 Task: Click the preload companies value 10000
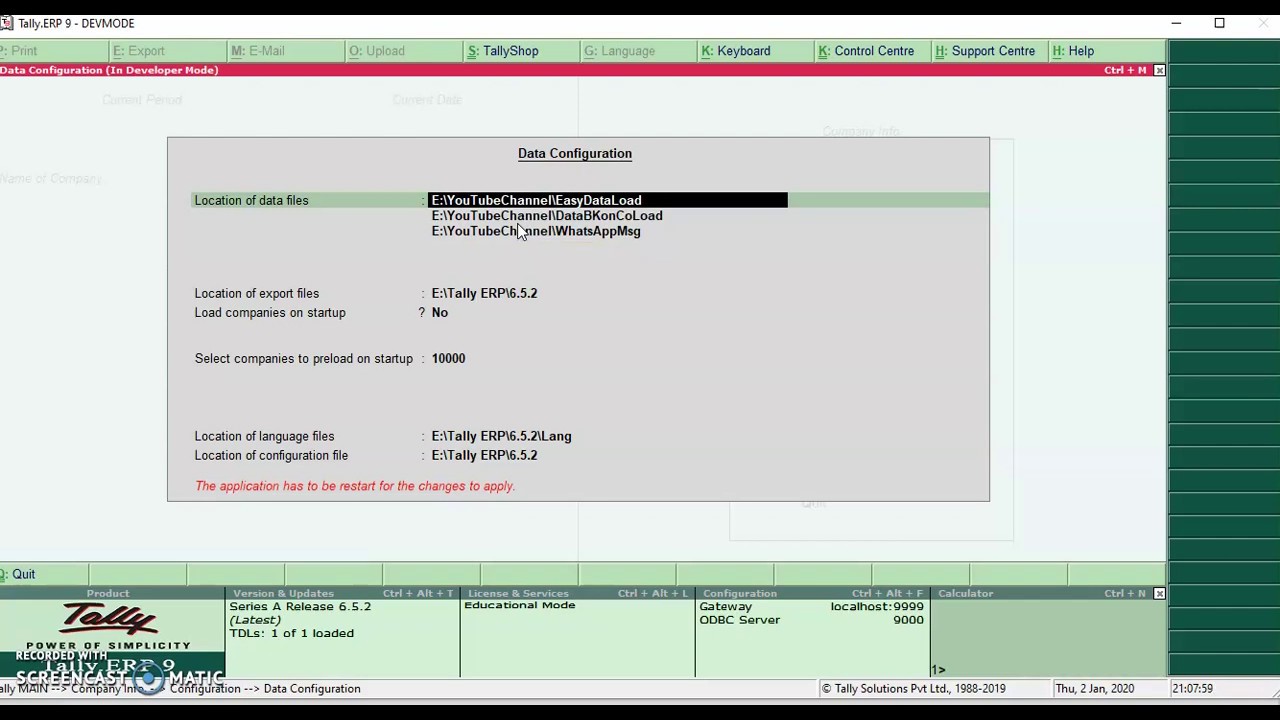point(448,358)
